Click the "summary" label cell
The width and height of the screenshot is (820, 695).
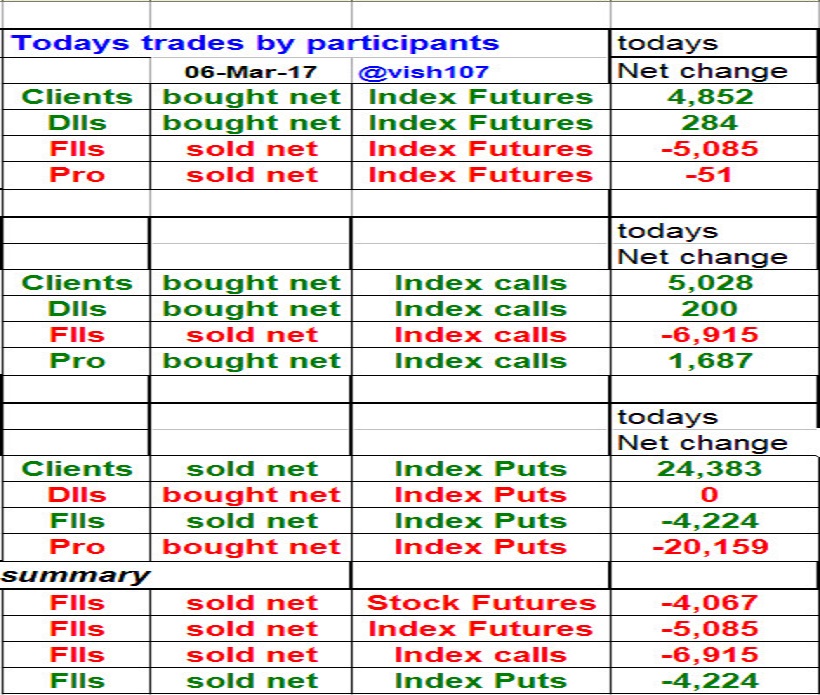click(76, 575)
